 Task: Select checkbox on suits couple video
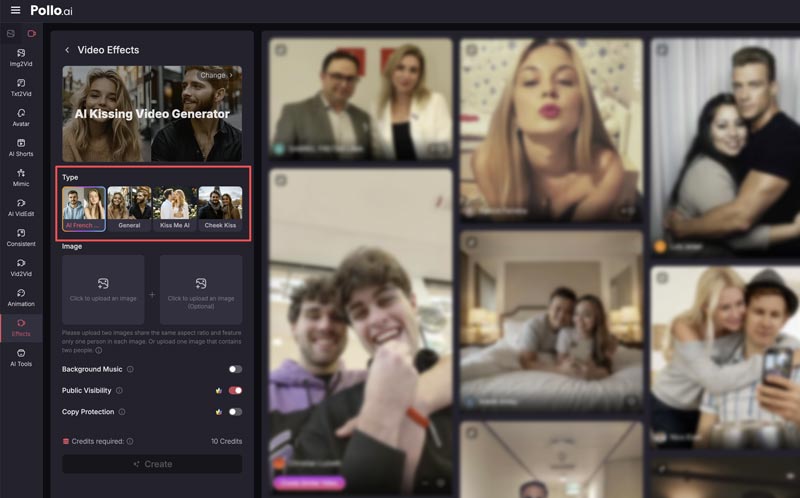[281, 50]
